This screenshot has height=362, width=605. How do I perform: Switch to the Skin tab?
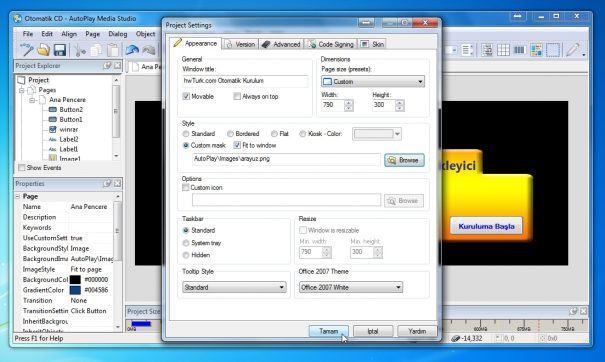(372, 44)
